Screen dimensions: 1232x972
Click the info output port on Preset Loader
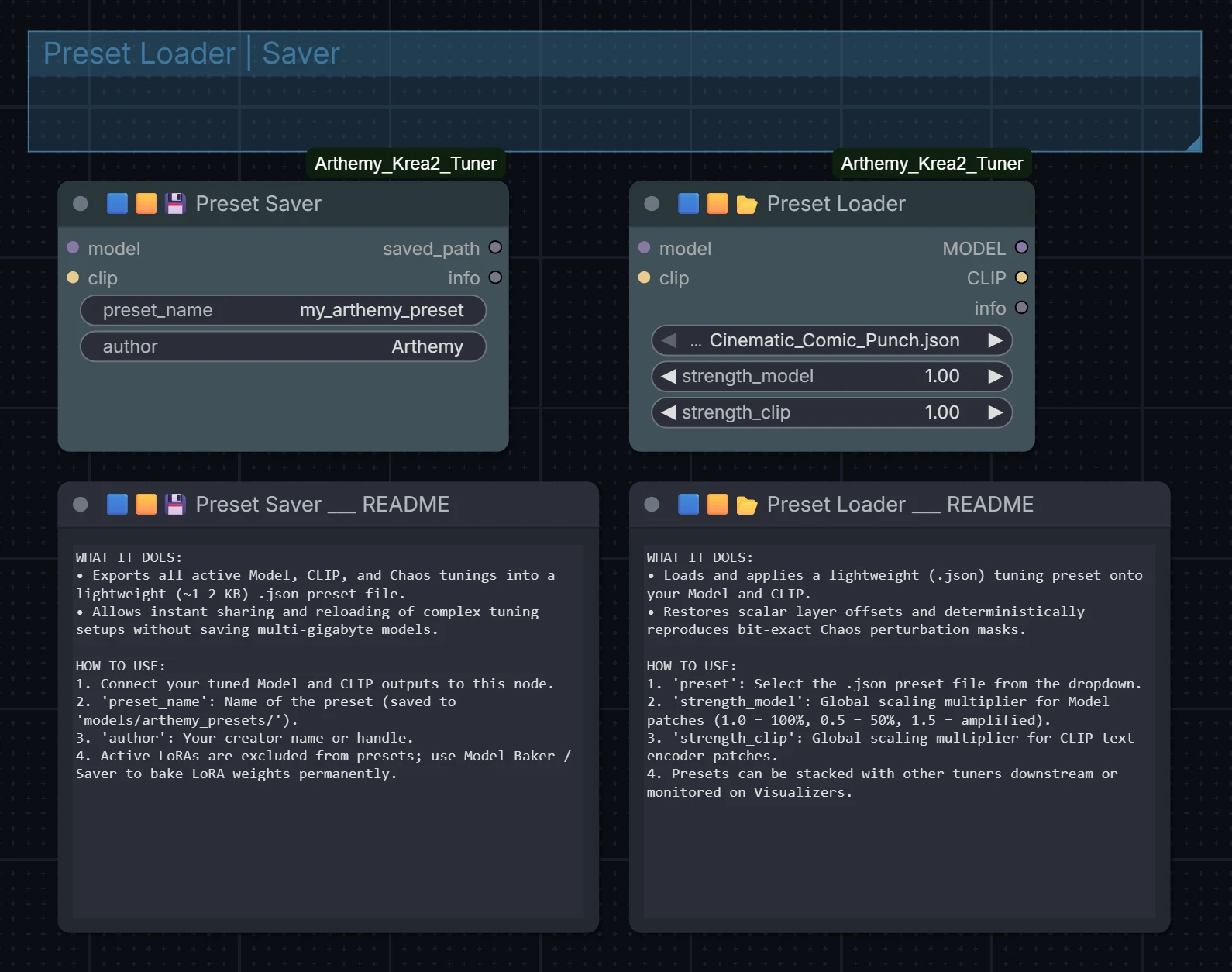click(x=1021, y=307)
